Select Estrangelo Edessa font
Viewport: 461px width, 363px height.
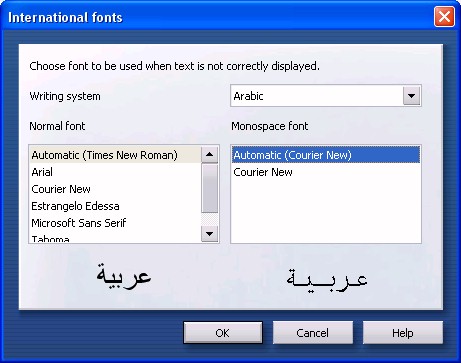tap(115, 206)
